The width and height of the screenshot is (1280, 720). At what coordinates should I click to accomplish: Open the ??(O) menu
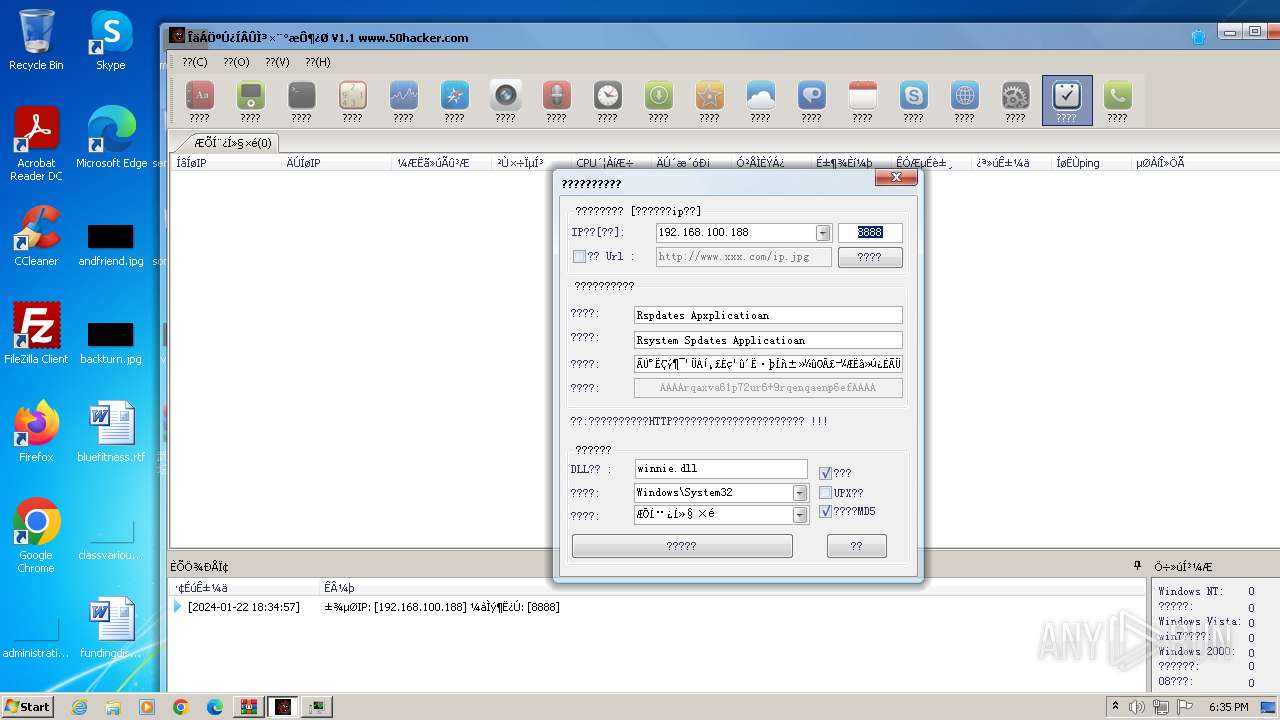pos(236,62)
